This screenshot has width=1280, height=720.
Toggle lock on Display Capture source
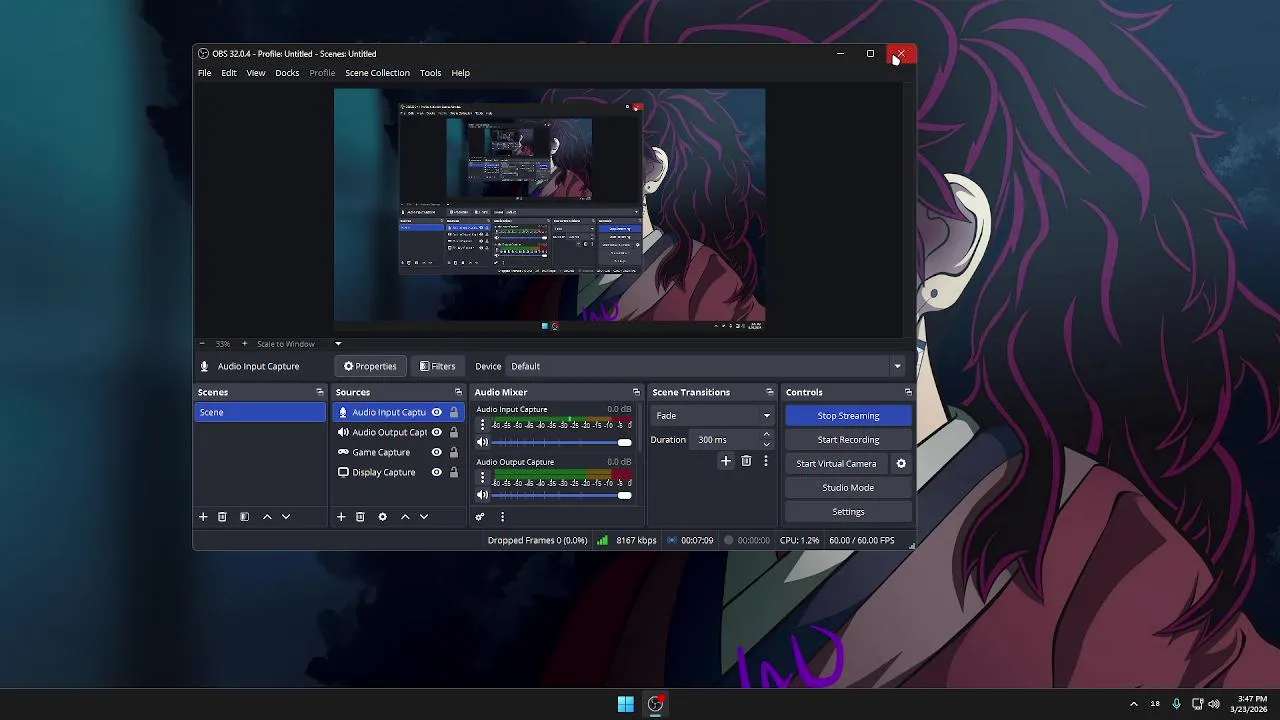tap(454, 472)
